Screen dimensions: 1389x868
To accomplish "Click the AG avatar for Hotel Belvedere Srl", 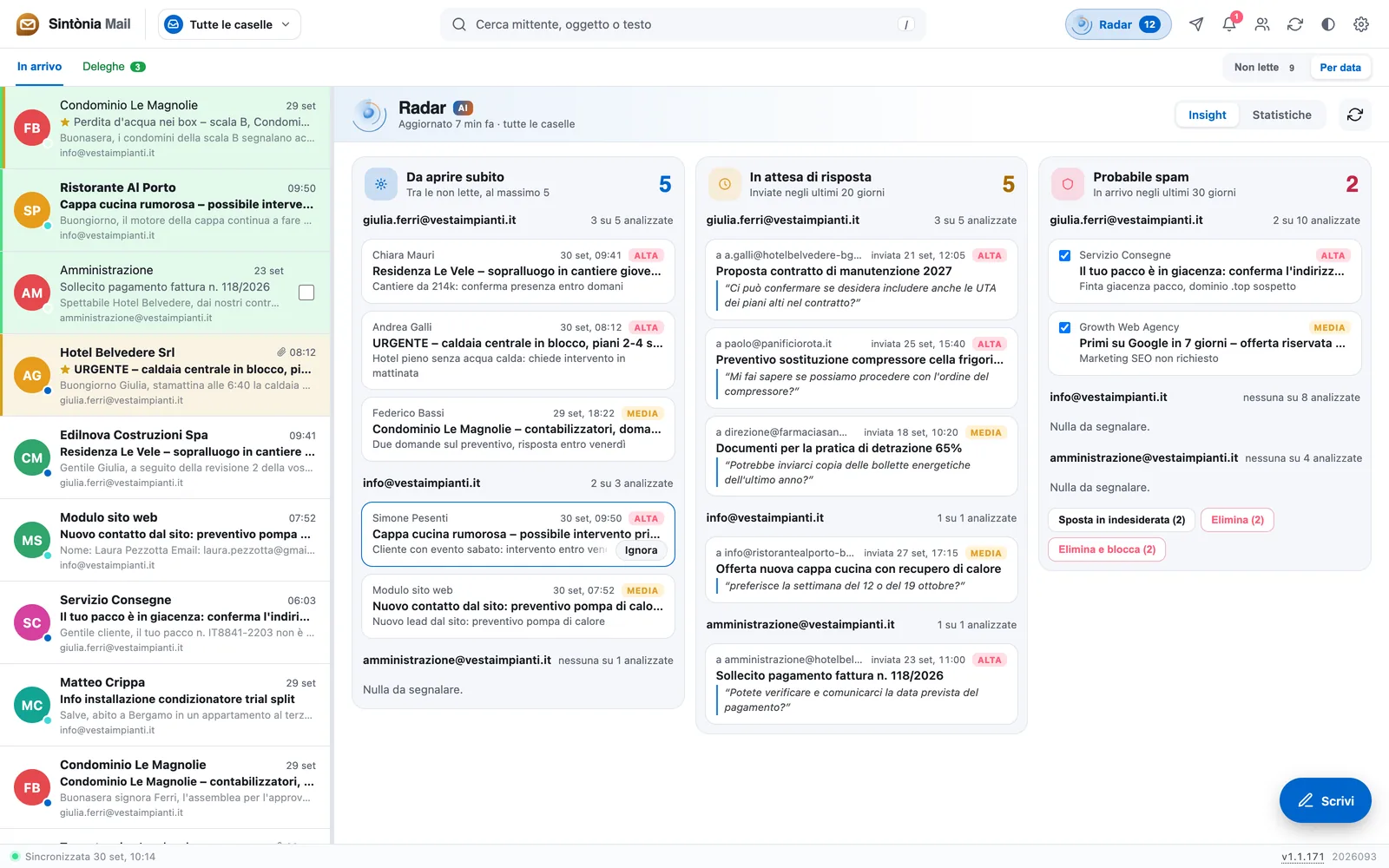I will (x=32, y=375).
